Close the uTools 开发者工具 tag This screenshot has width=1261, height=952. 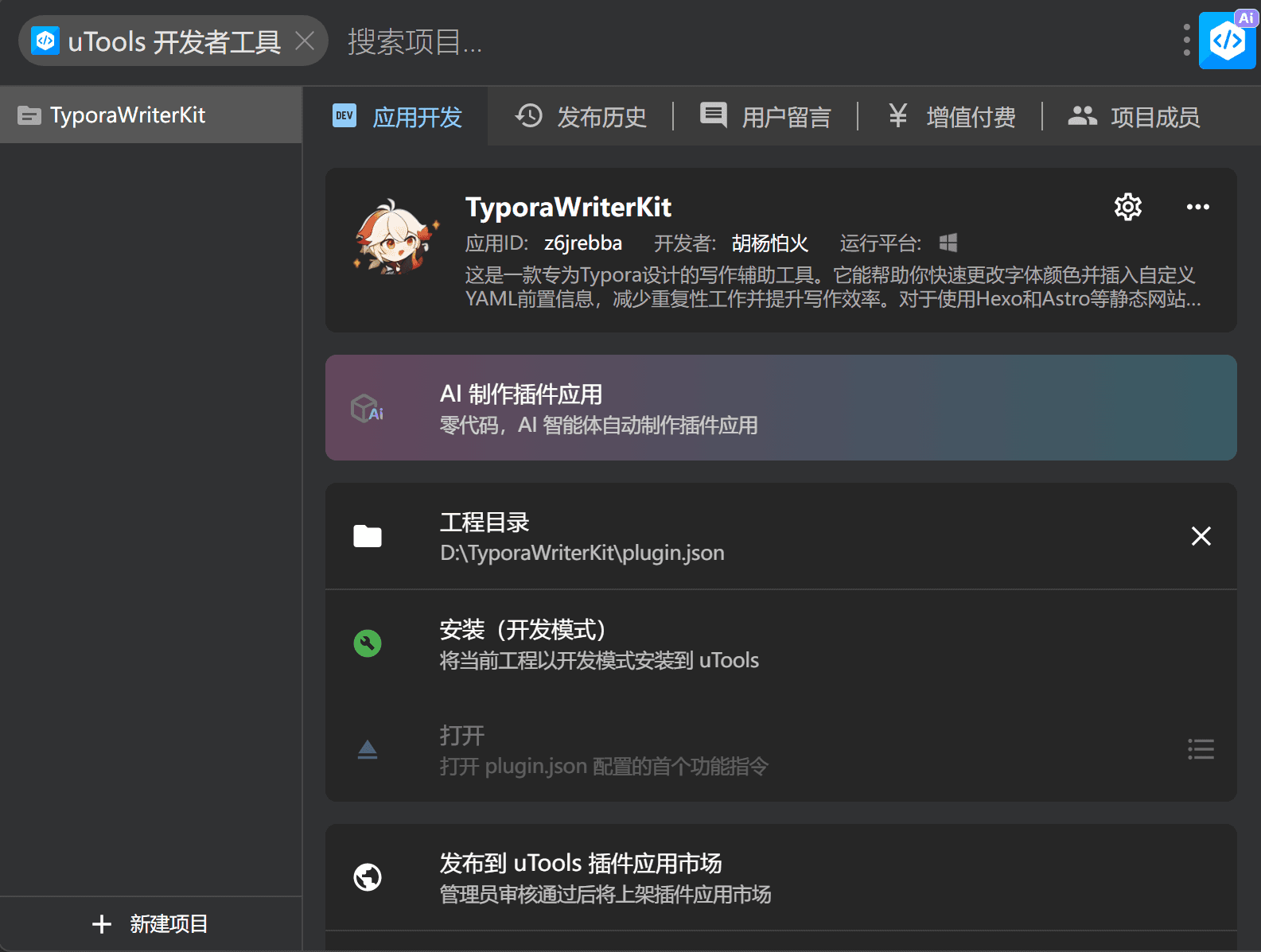(x=305, y=41)
